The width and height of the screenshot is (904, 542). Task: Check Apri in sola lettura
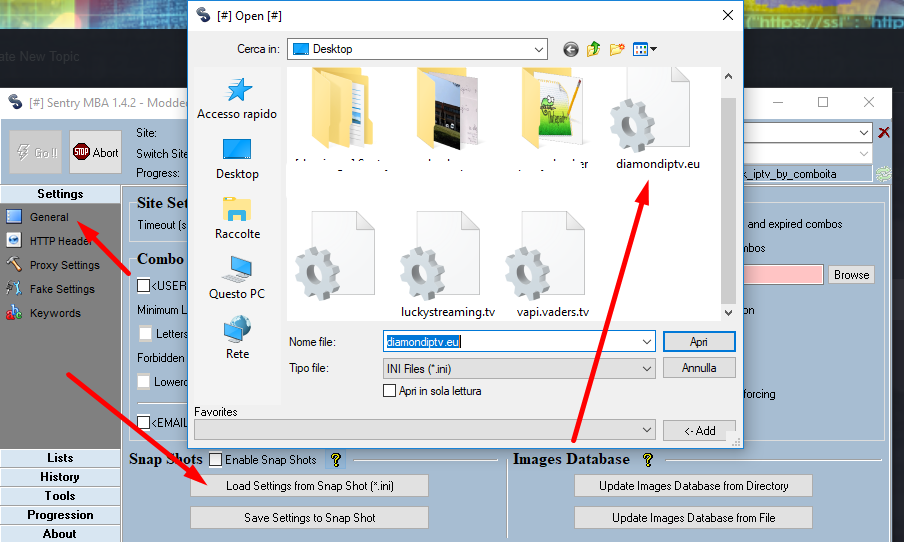[x=389, y=391]
